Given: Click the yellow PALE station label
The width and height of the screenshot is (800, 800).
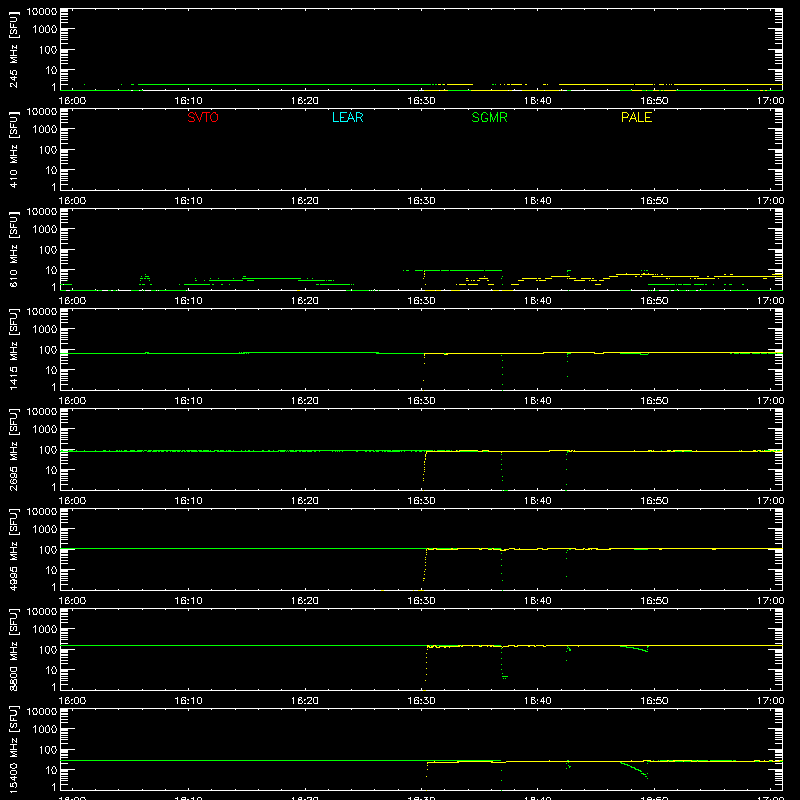Looking at the screenshot, I should (636, 117).
